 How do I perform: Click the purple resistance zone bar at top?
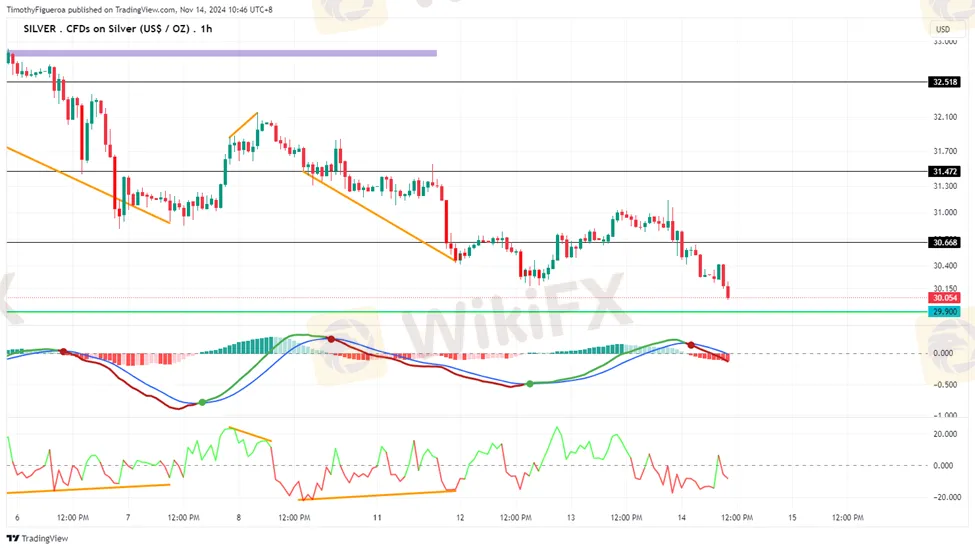(222, 53)
